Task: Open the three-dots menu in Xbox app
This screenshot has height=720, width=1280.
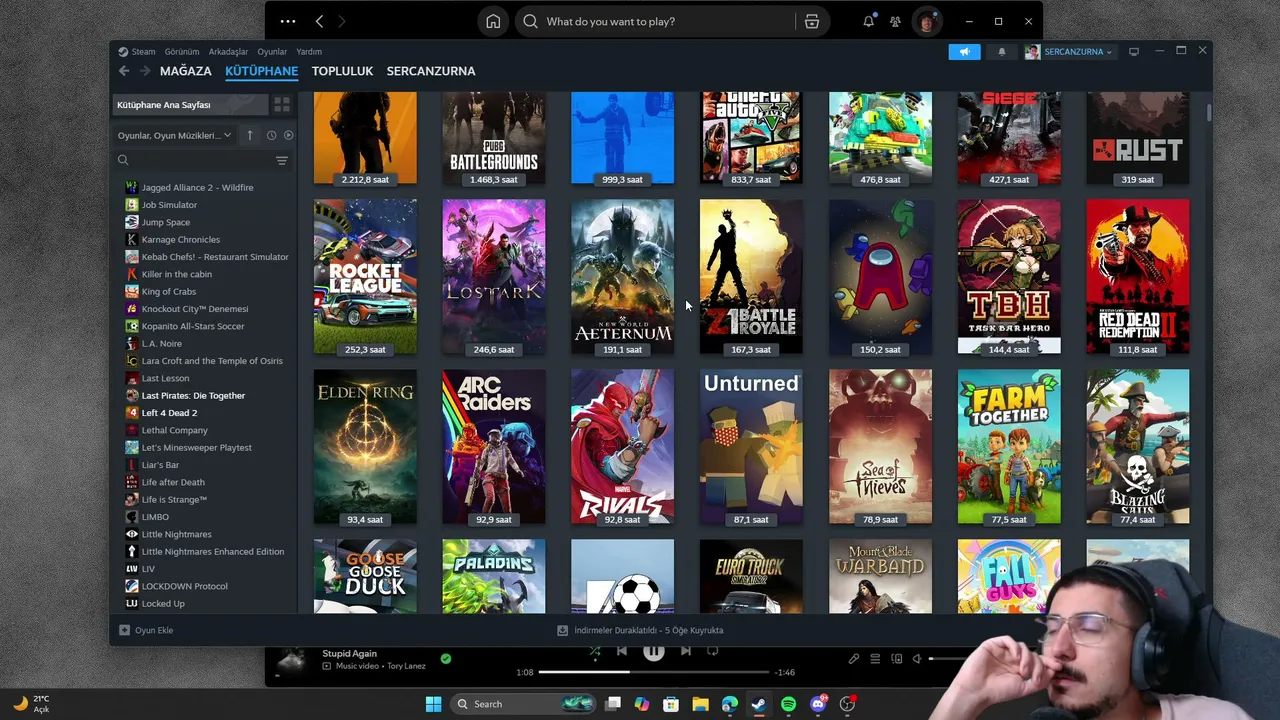Action: pyautogui.click(x=288, y=21)
